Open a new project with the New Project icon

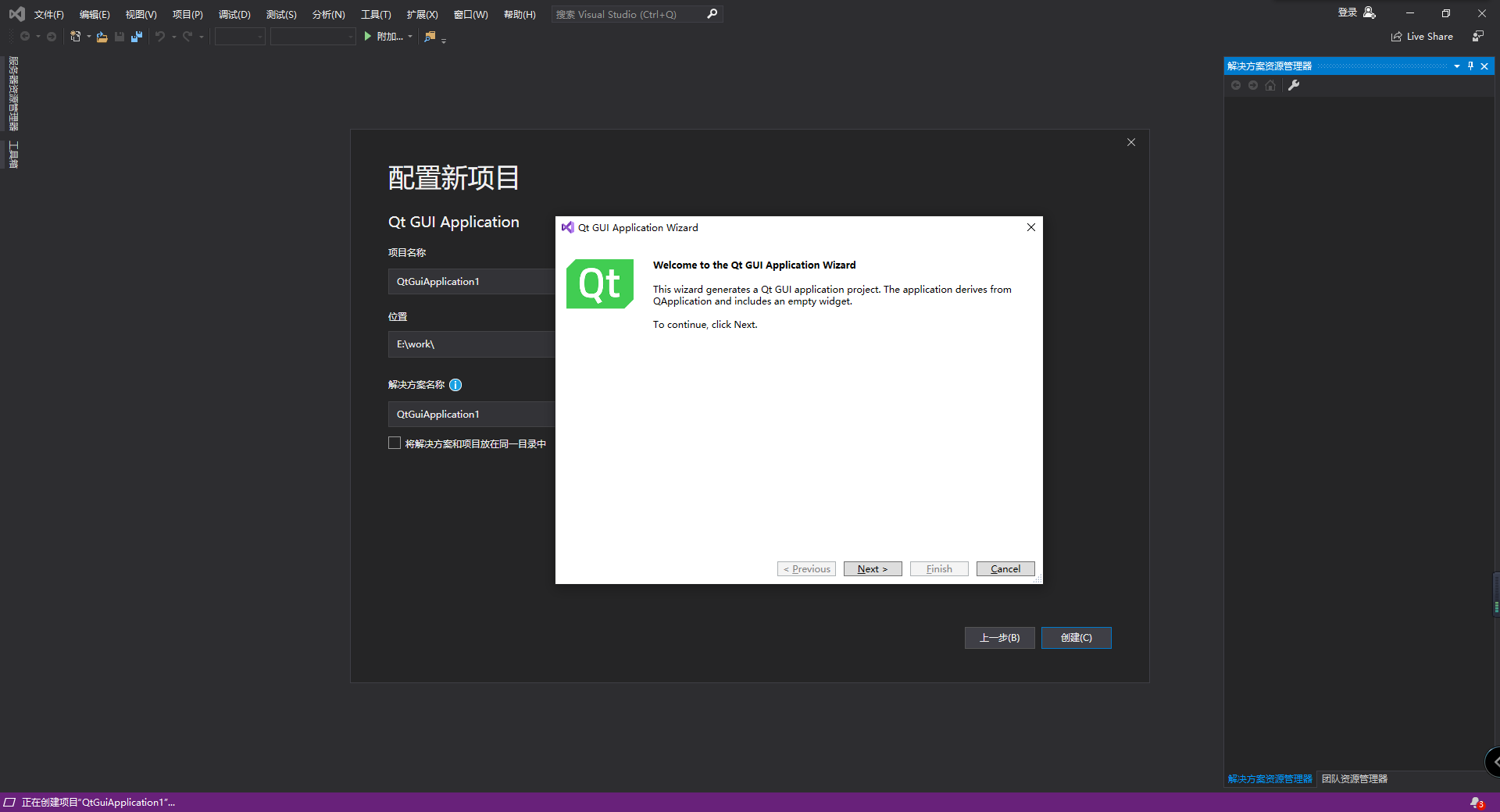(76, 37)
